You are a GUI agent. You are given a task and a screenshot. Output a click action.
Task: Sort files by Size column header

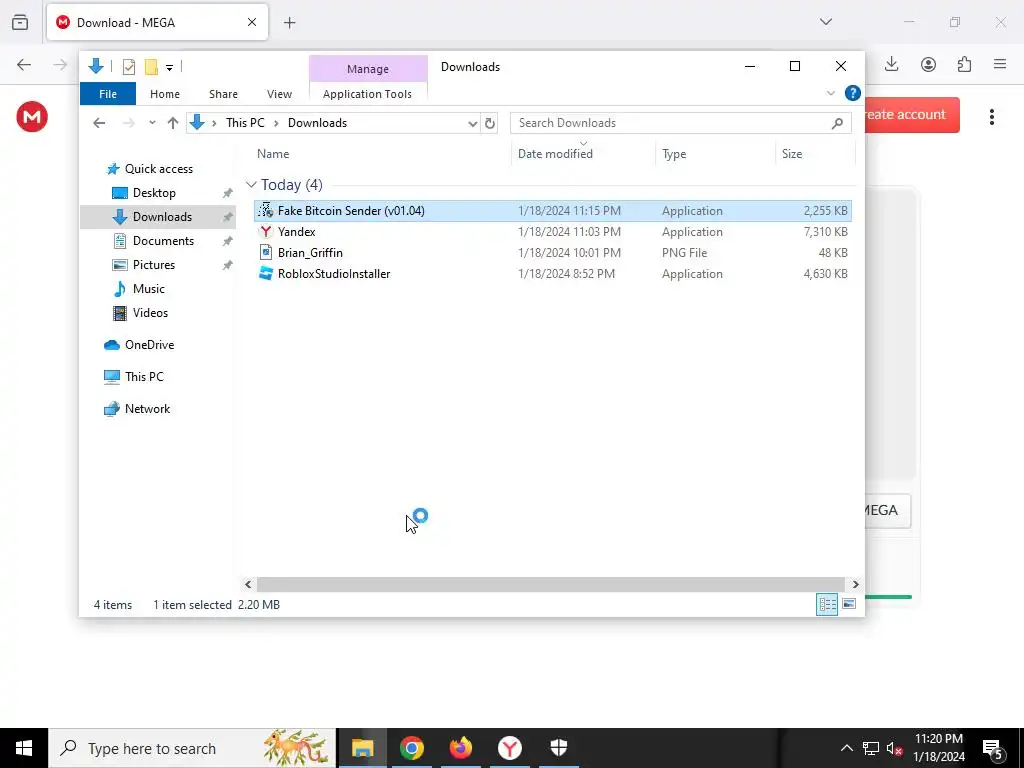point(792,153)
